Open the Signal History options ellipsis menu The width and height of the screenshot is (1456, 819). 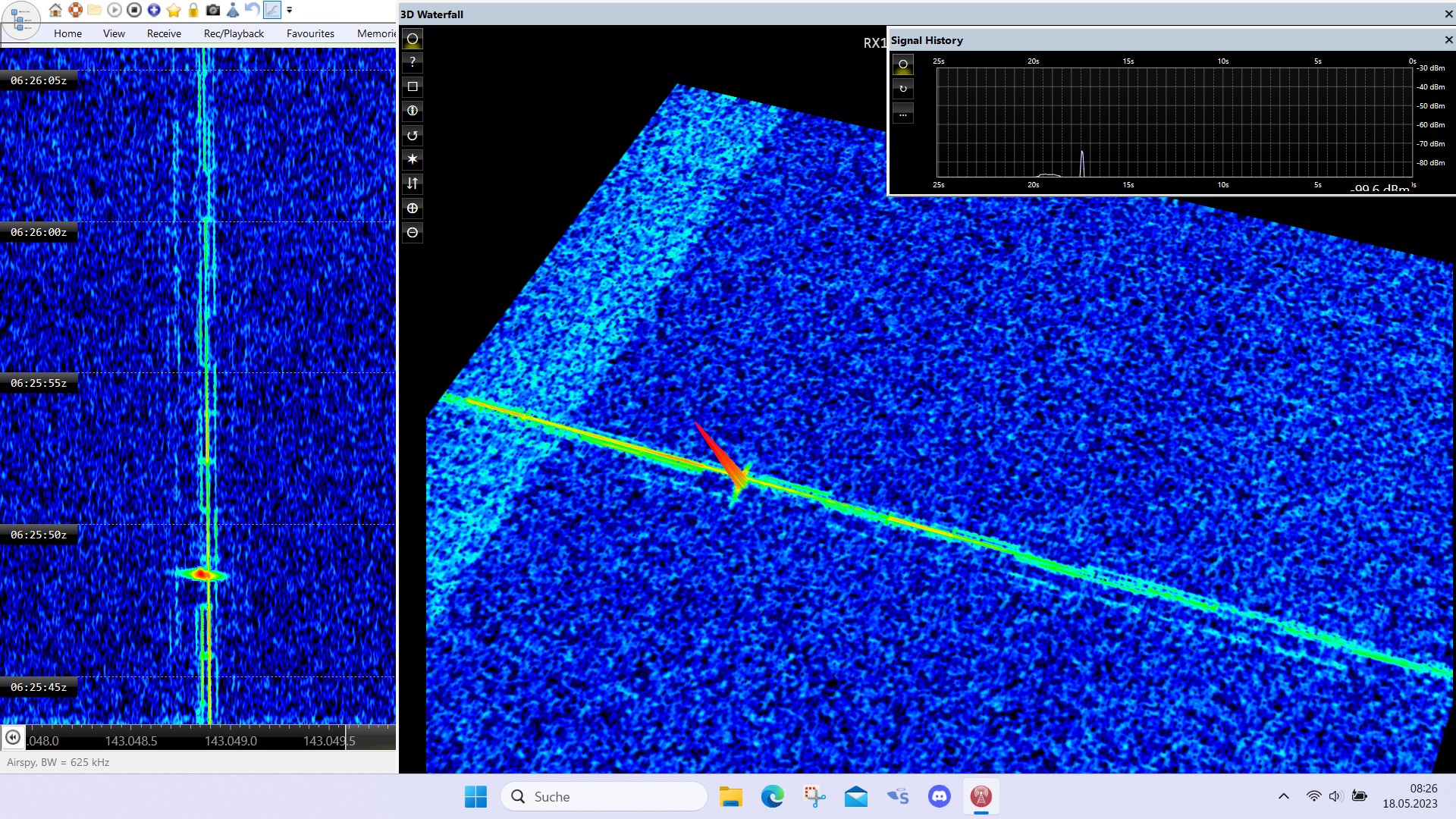tap(903, 113)
